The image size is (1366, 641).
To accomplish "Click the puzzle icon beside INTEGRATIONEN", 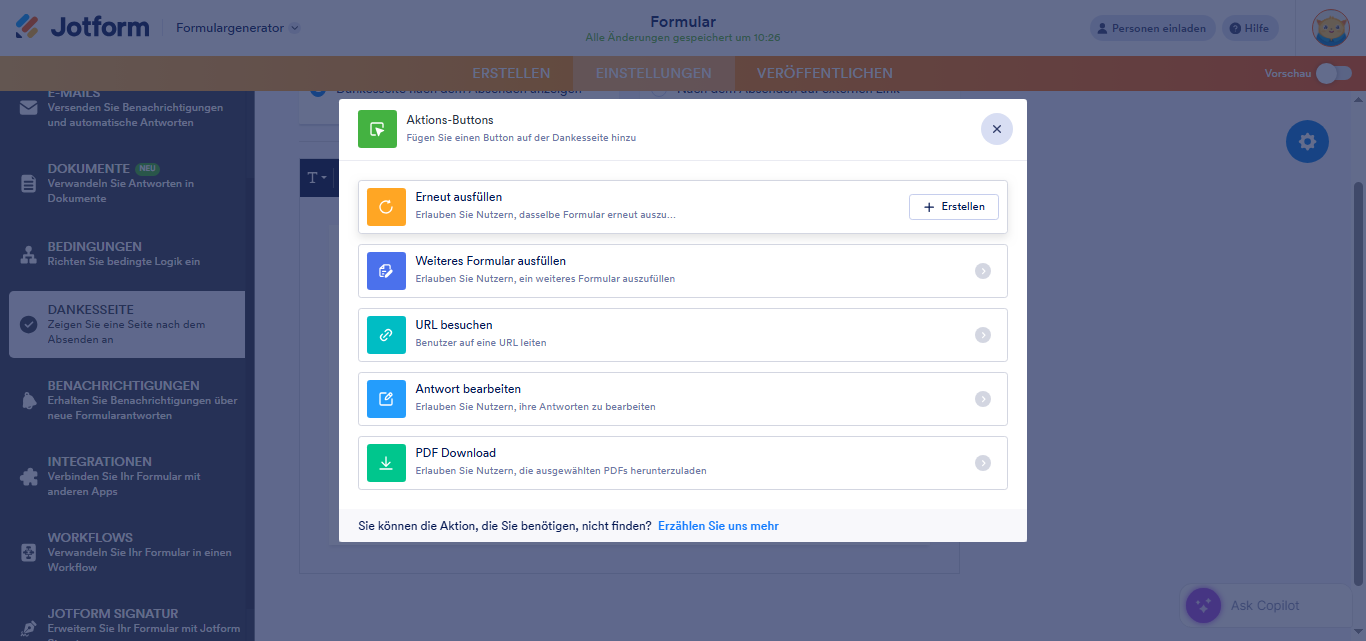I will coord(29,477).
